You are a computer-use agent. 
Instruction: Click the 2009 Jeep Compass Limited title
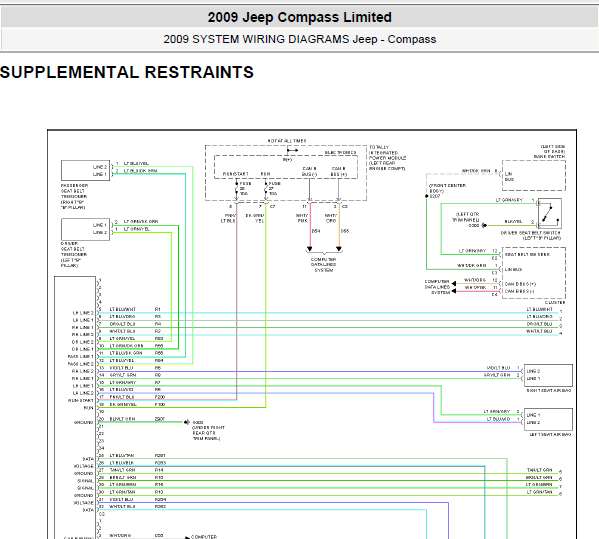tap(300, 17)
